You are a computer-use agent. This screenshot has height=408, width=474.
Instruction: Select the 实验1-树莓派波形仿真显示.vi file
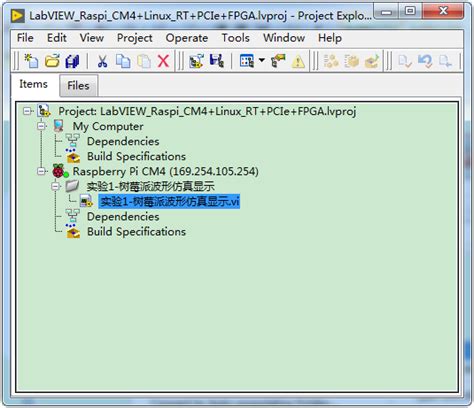pyautogui.click(x=169, y=201)
